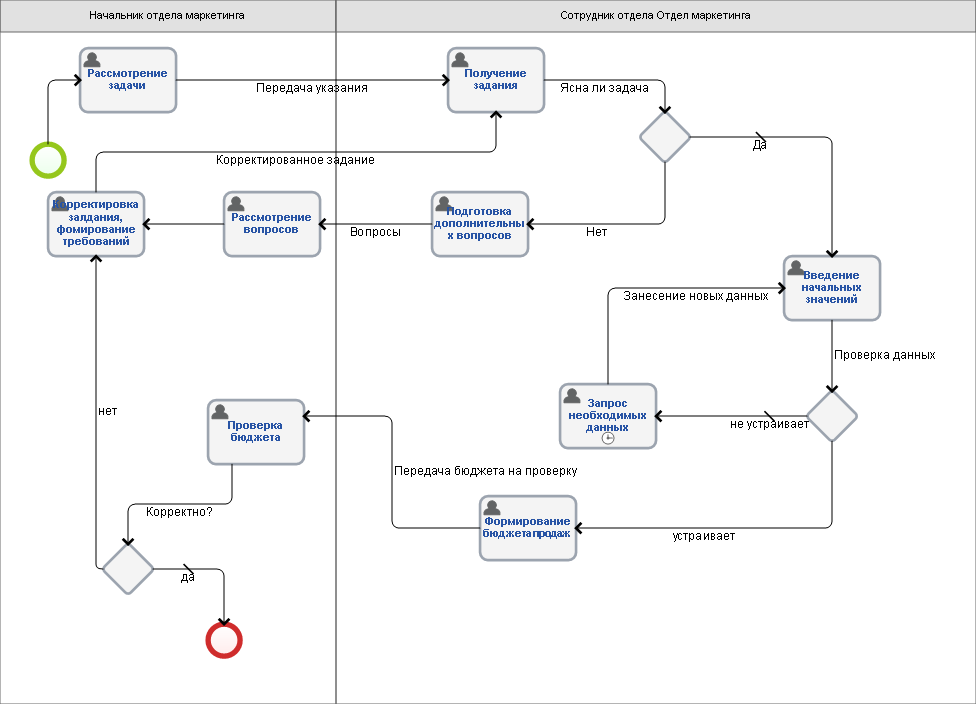976x704 pixels.
Task: Select 'Подготовка дополнительных вопросов' task box
Action: tap(480, 224)
